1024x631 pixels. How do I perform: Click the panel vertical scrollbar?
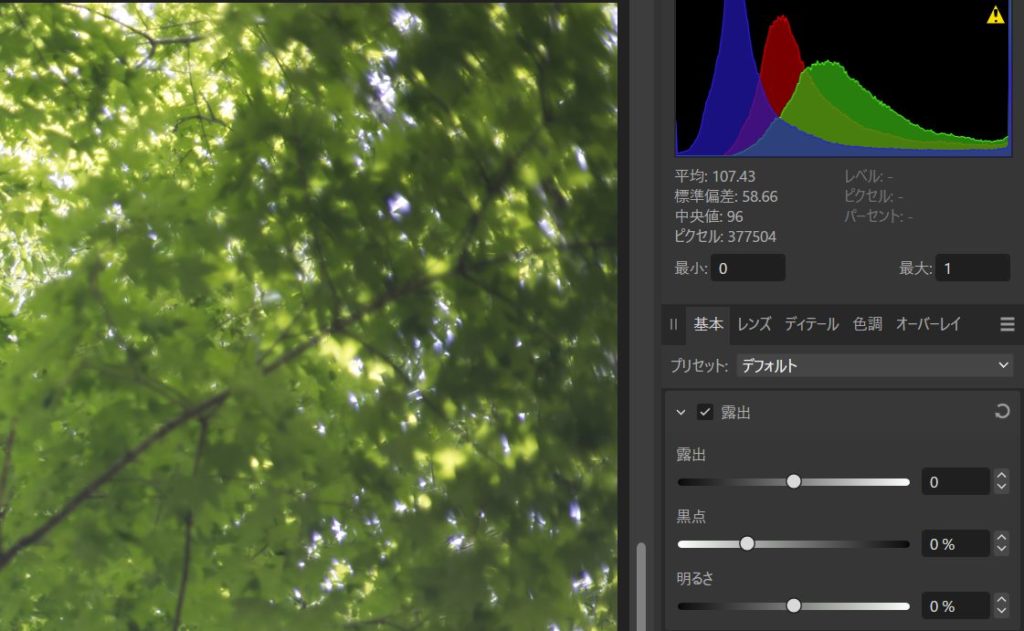pos(641,587)
